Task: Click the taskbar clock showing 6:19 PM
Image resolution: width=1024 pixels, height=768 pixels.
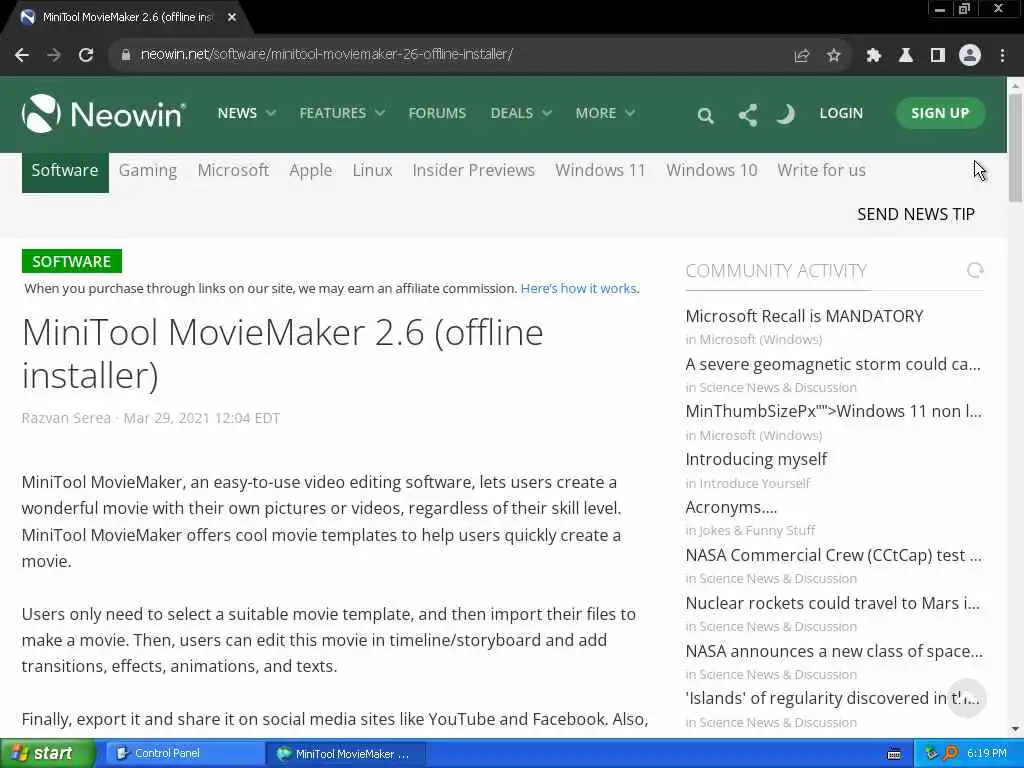Action: click(x=986, y=754)
